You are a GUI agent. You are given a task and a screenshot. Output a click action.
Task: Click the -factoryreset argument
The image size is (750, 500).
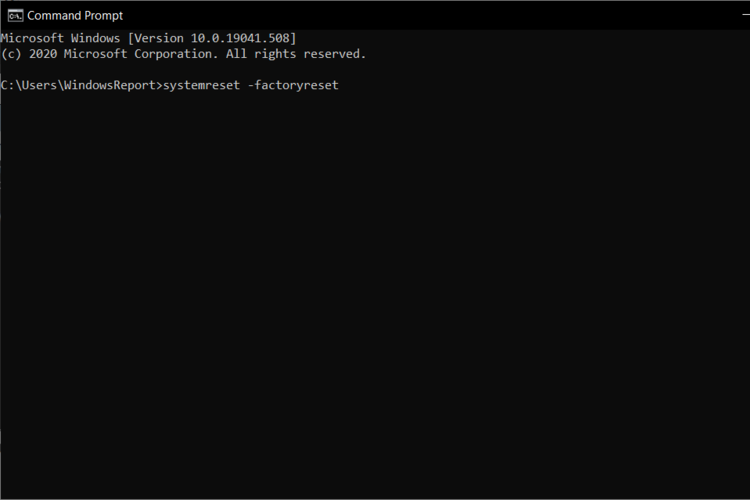(x=293, y=85)
